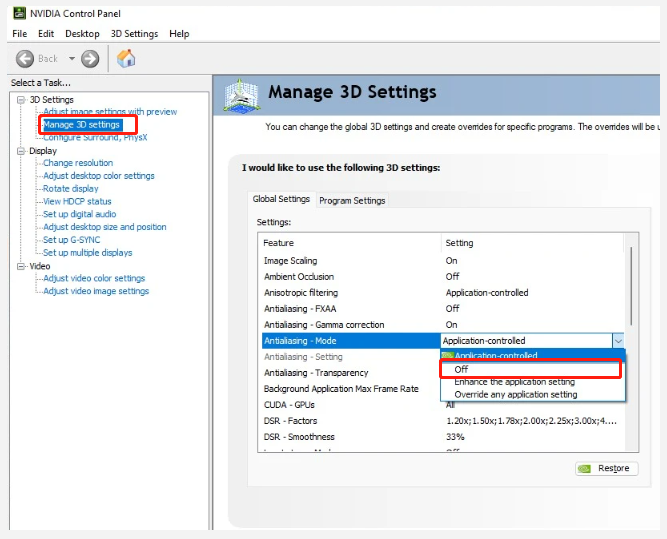Viewport: 667px width, 539px height.
Task: Click the Anisotropic filtering Application-controlled value
Action: (x=487, y=293)
